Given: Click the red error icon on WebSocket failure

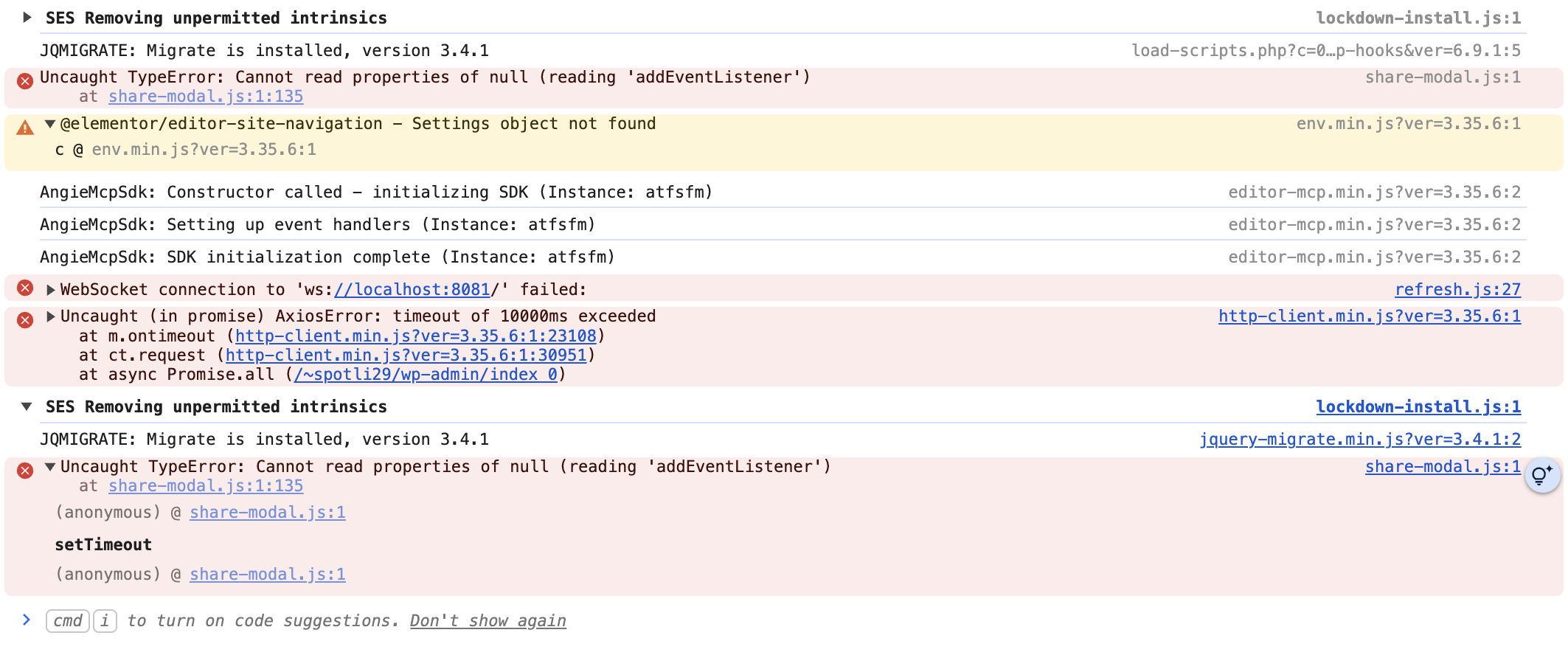Looking at the screenshot, I should (x=25, y=288).
